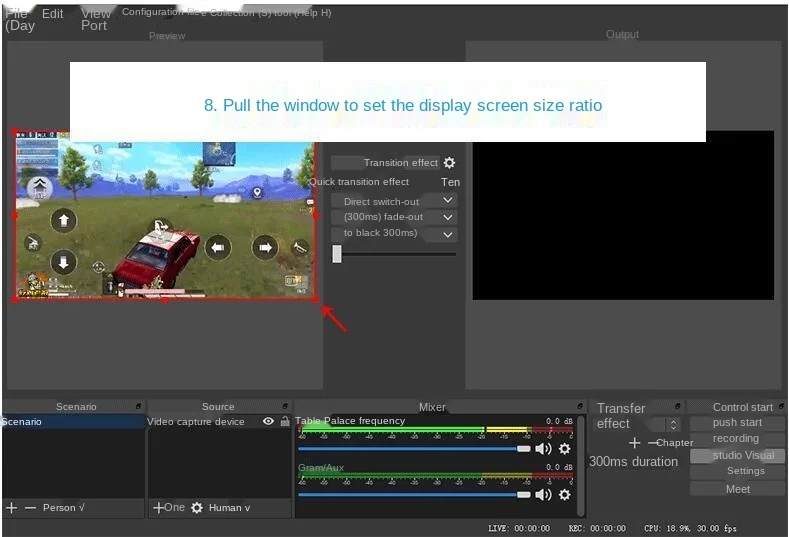Click the 300ms duration label

634,462
